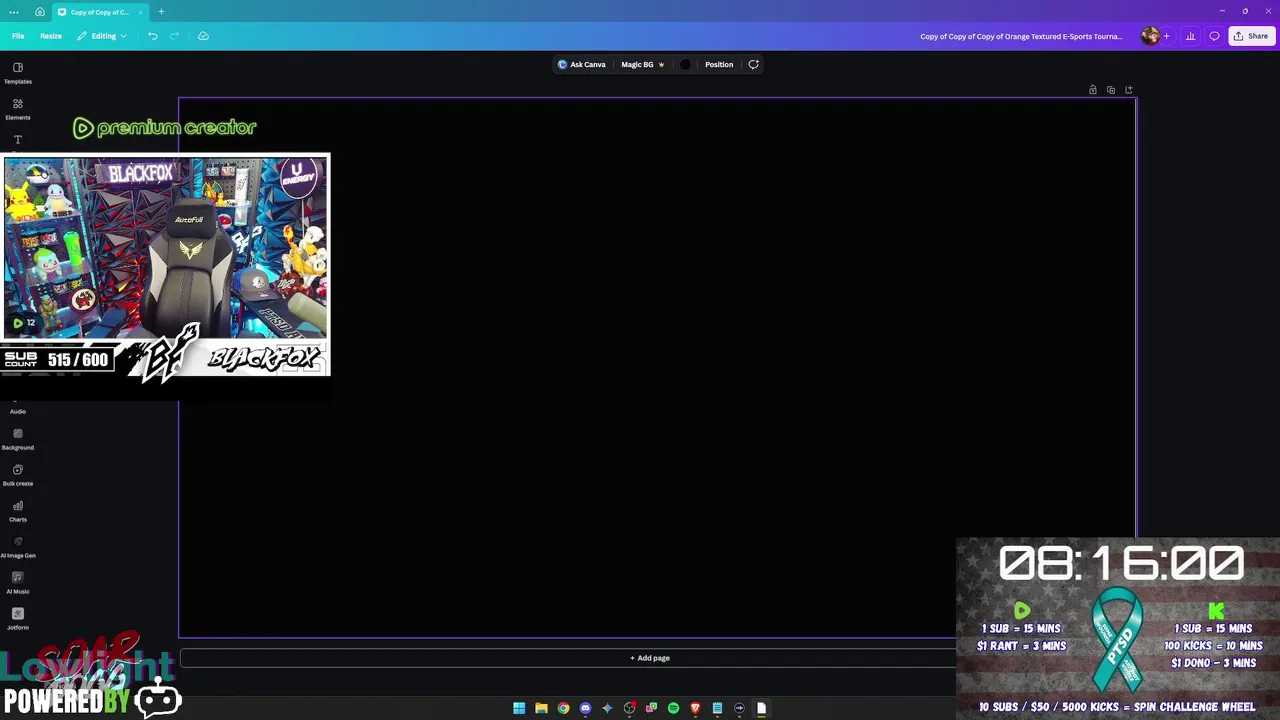Open Brave browser from the taskbar

695,708
